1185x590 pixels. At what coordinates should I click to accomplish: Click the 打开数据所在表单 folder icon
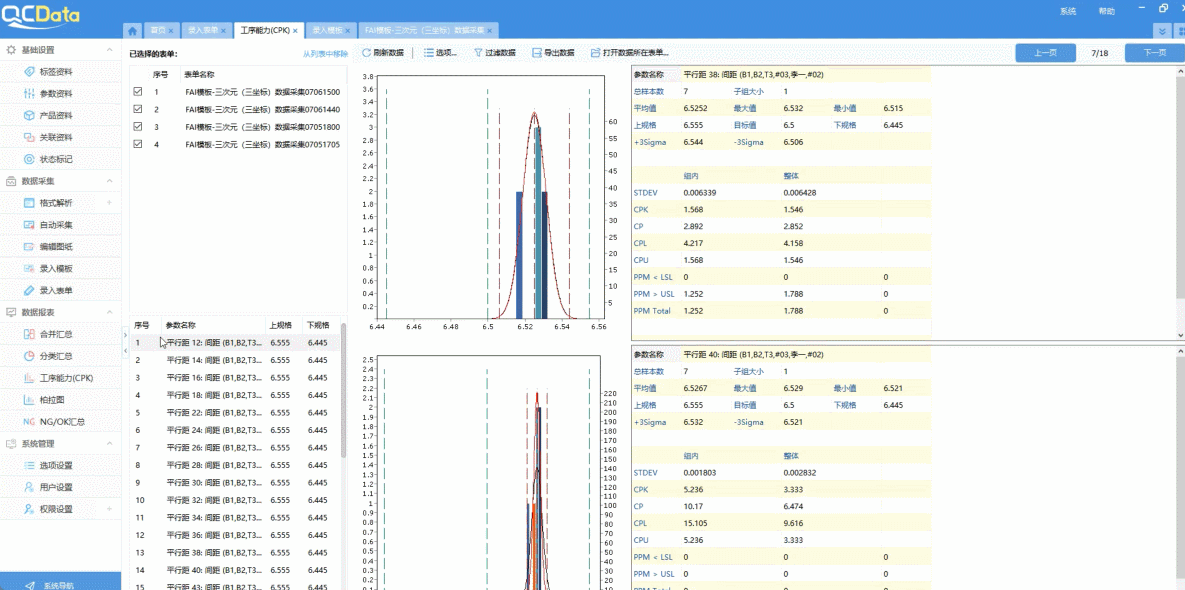pyautogui.click(x=595, y=53)
